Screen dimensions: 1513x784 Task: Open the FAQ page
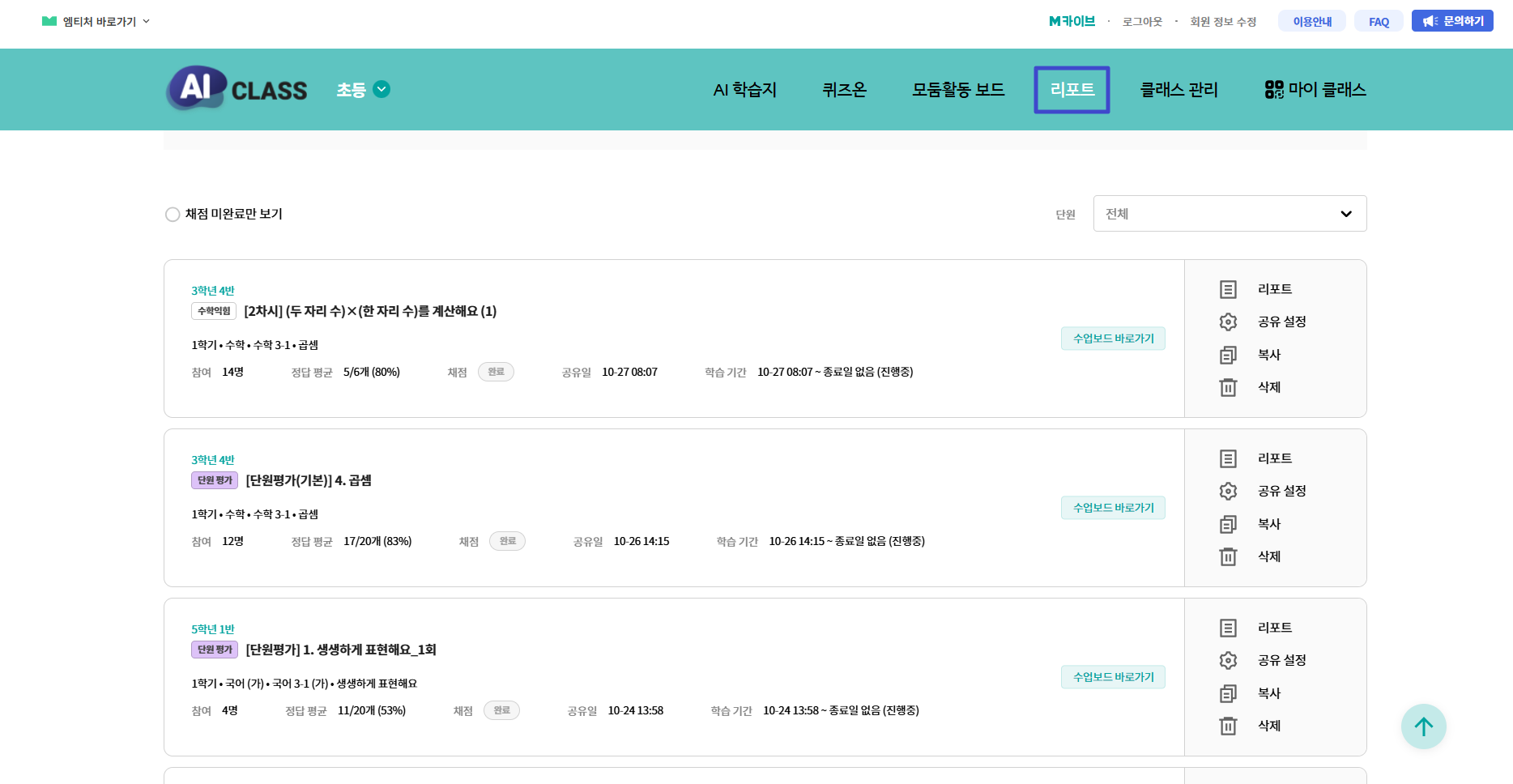coord(1379,22)
